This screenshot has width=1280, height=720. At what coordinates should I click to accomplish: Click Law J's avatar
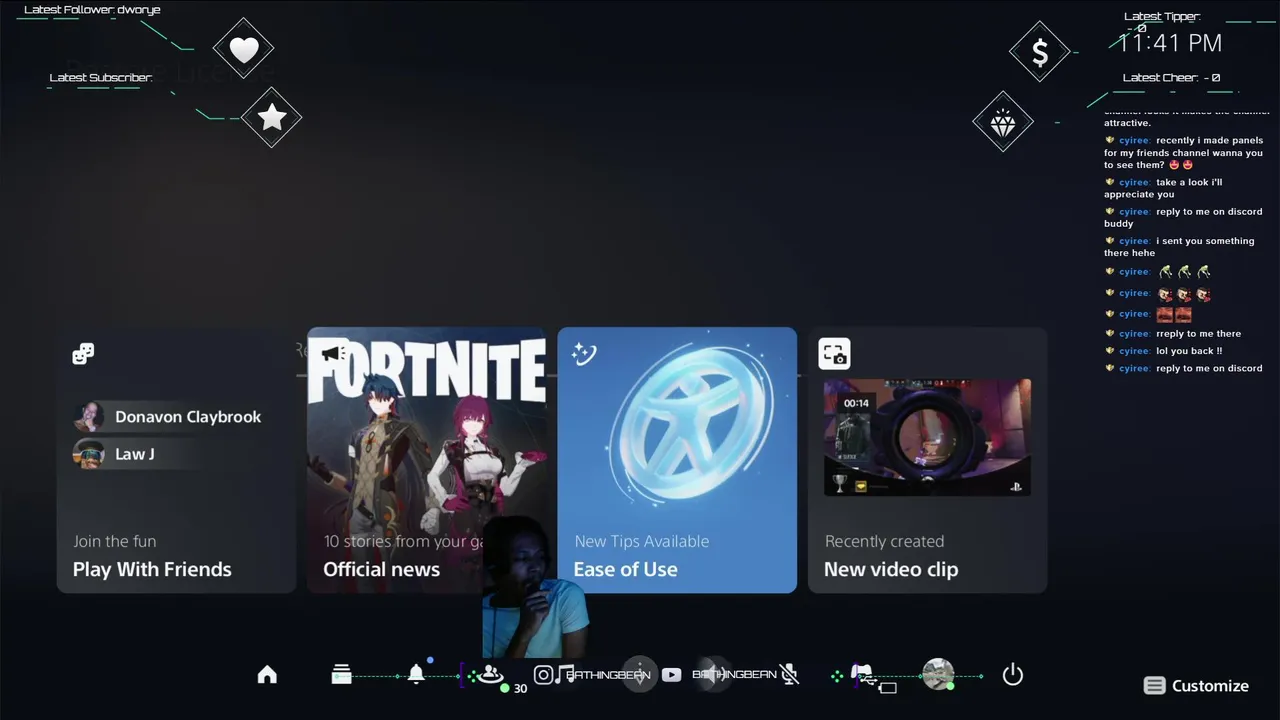click(89, 454)
